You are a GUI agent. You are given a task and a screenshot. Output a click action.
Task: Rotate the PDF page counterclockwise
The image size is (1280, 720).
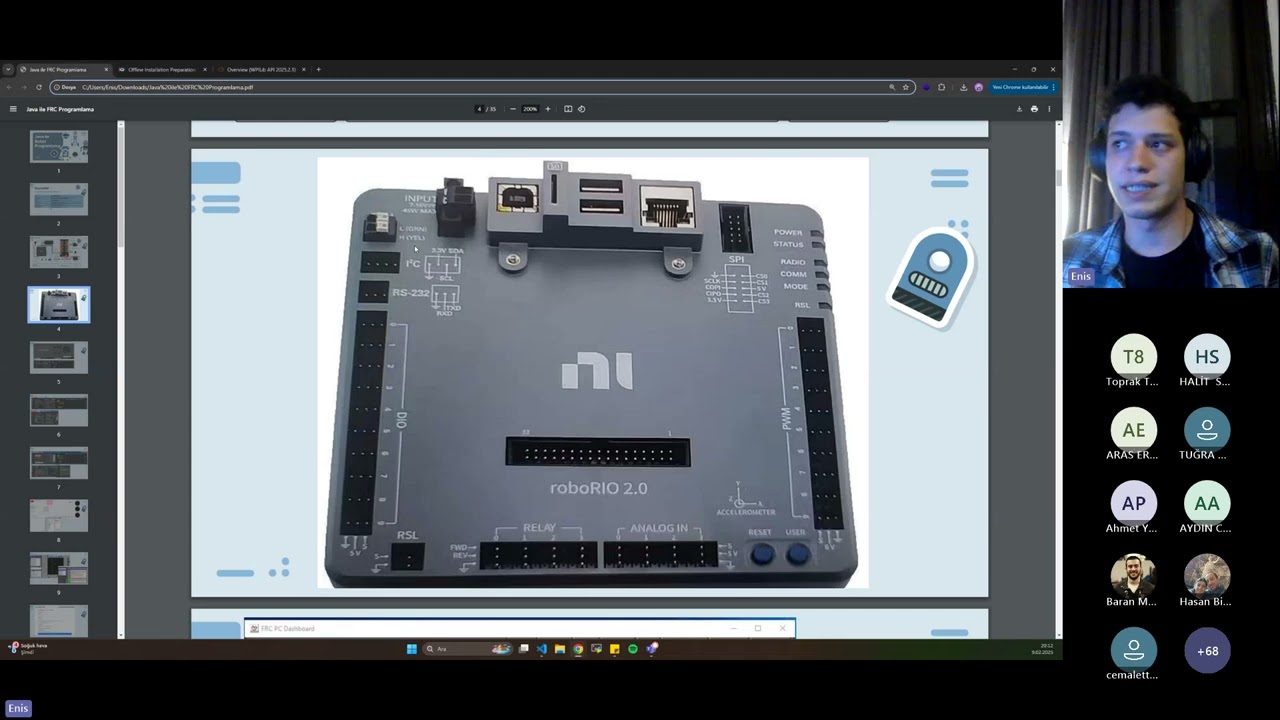pyautogui.click(x=582, y=109)
